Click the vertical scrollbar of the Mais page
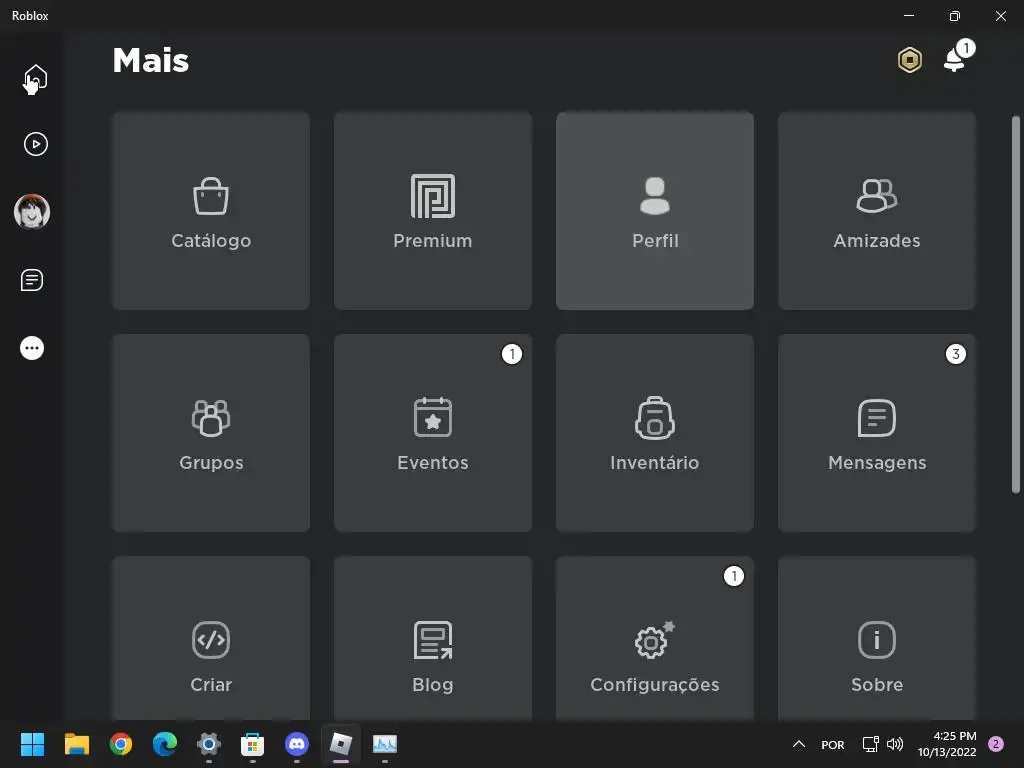 point(1016,304)
